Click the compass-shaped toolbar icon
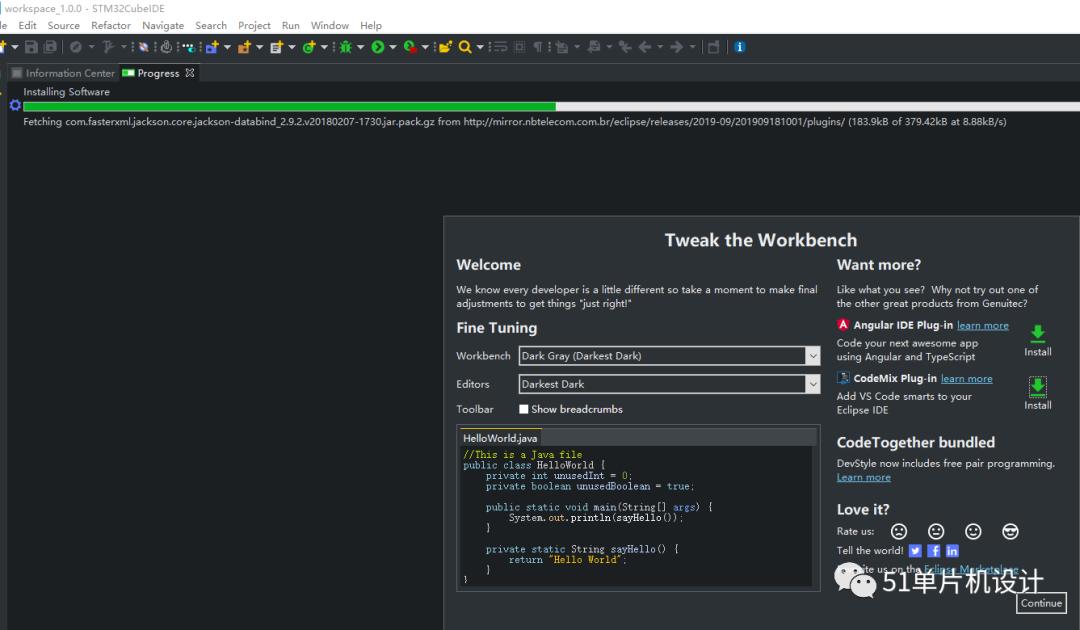This screenshot has width=1080, height=630. point(76,47)
